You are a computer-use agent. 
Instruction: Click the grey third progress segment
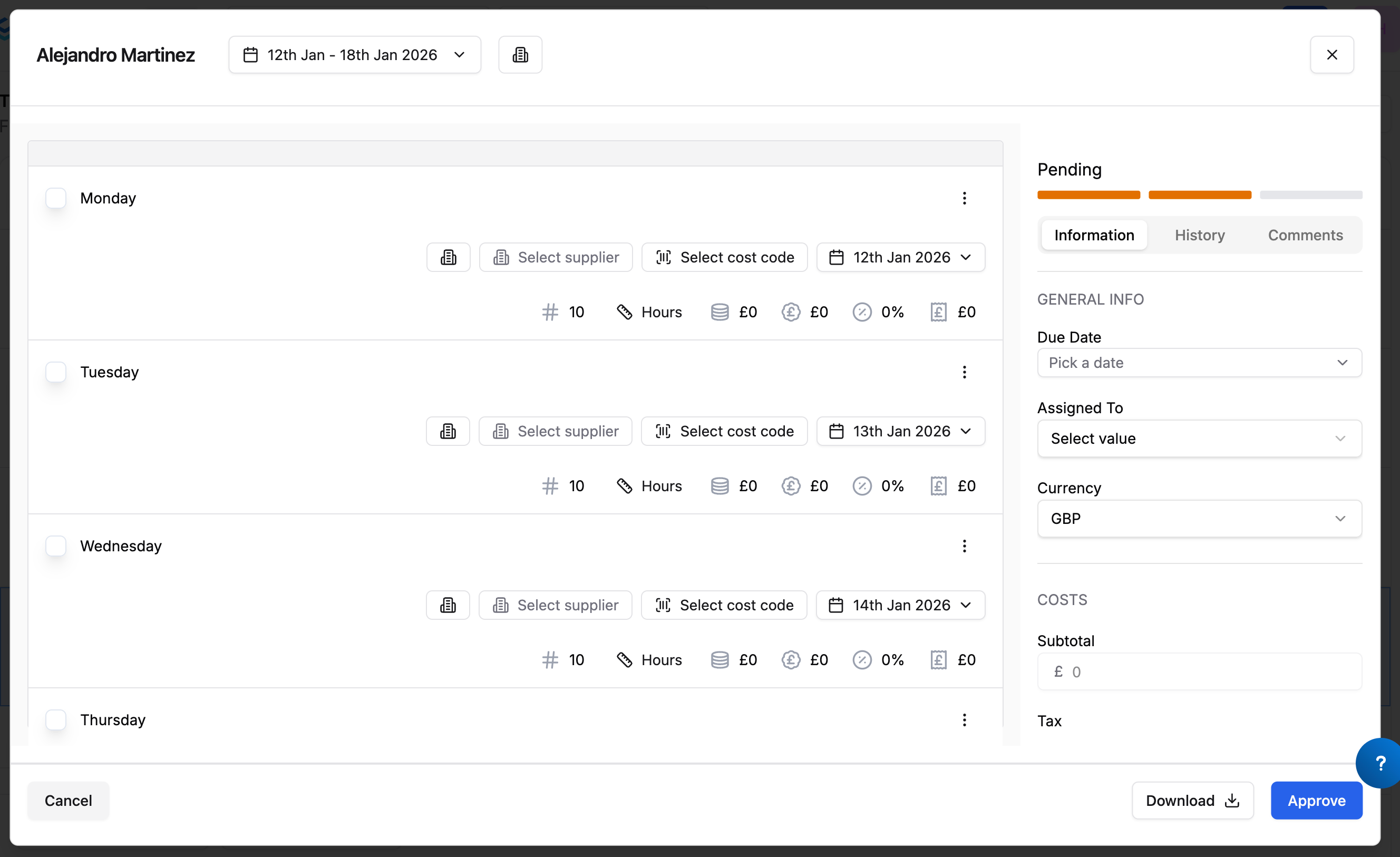(1311, 195)
